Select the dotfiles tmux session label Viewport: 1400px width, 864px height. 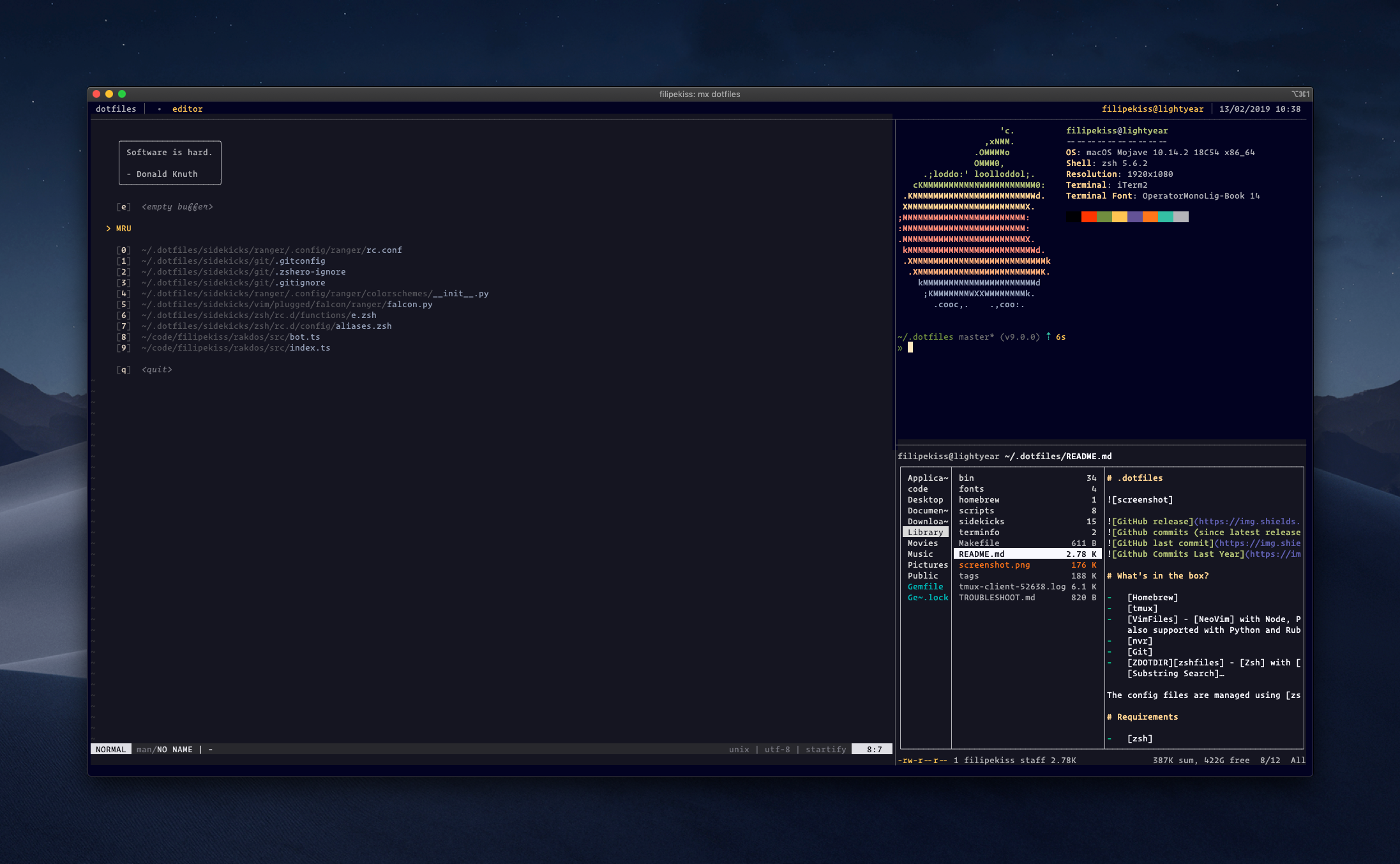coord(116,109)
